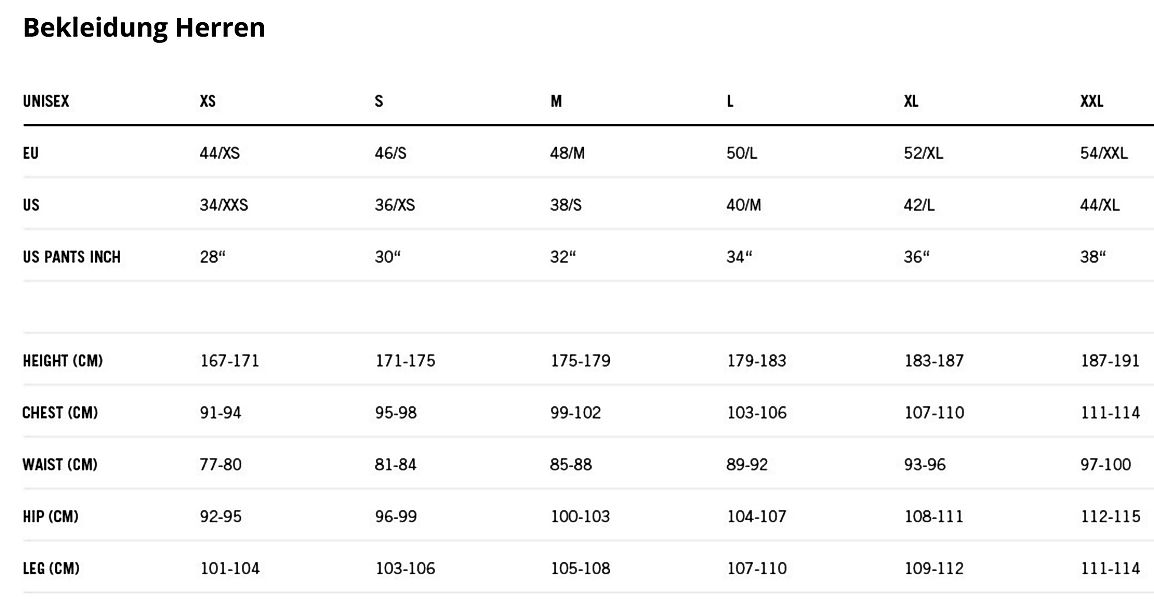
Task: Click the XS size column header
Action: tap(208, 102)
